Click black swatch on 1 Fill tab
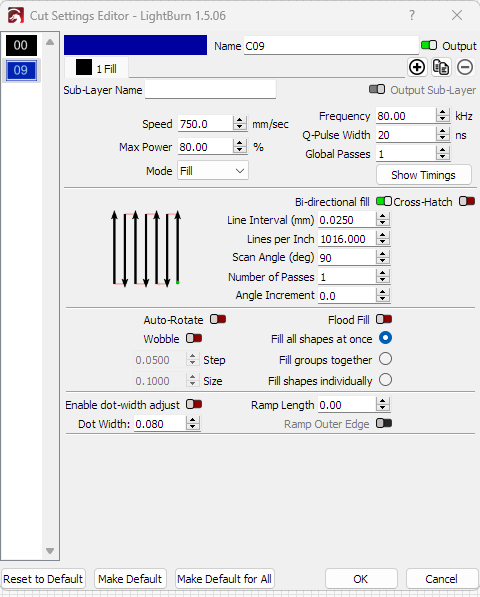 pyautogui.click(x=84, y=67)
